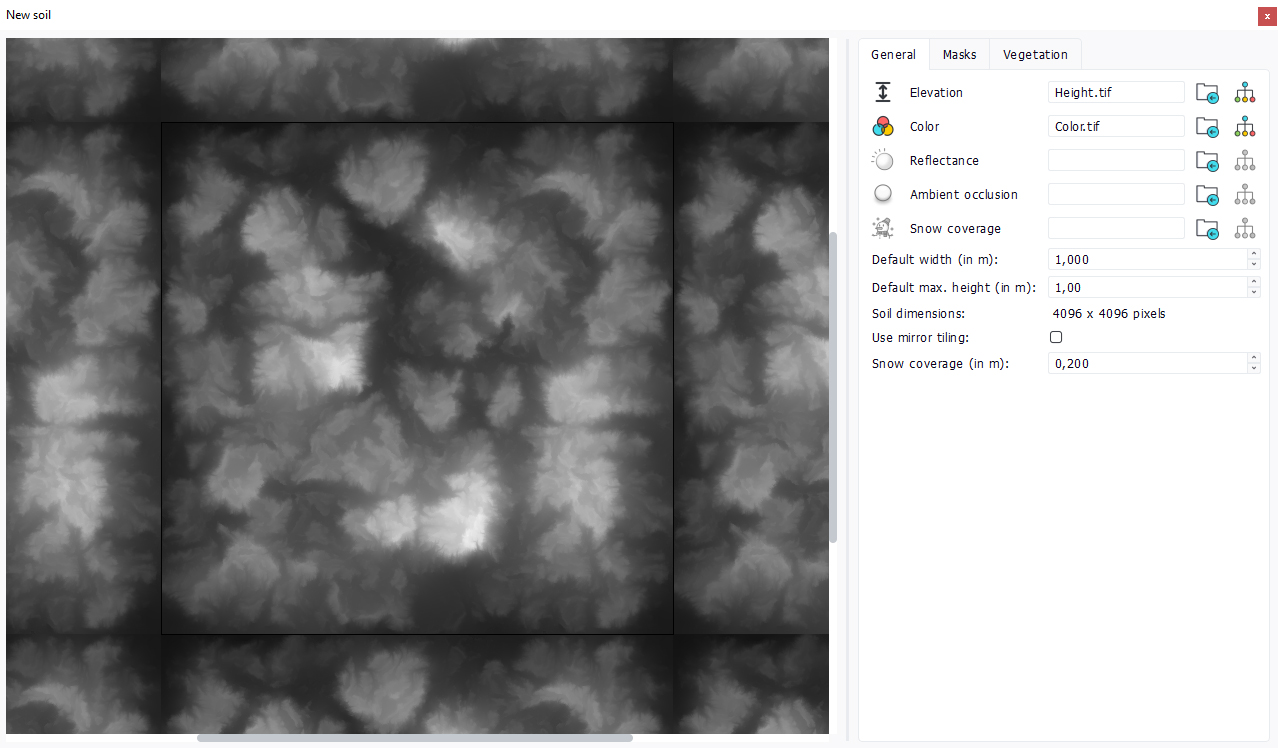The height and width of the screenshot is (748, 1278).
Task: Switch to the Masks tab
Action: coord(959,55)
